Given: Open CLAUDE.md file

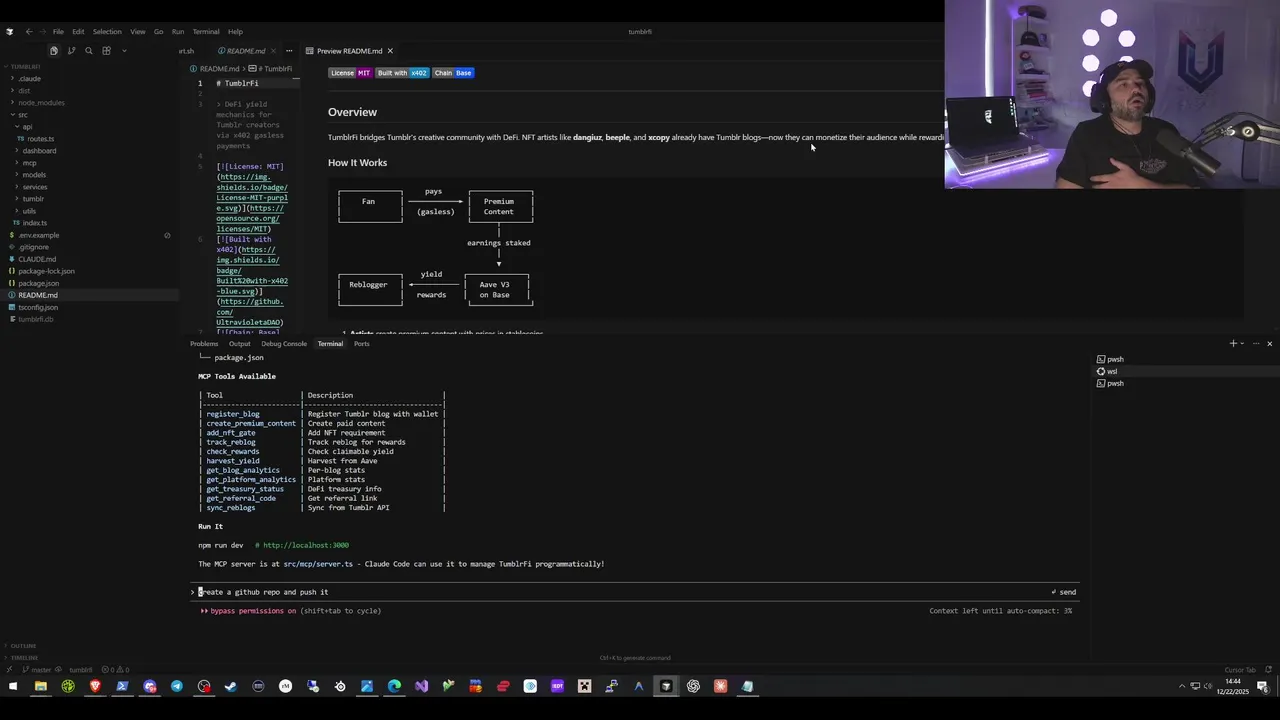Looking at the screenshot, I should tap(37, 259).
